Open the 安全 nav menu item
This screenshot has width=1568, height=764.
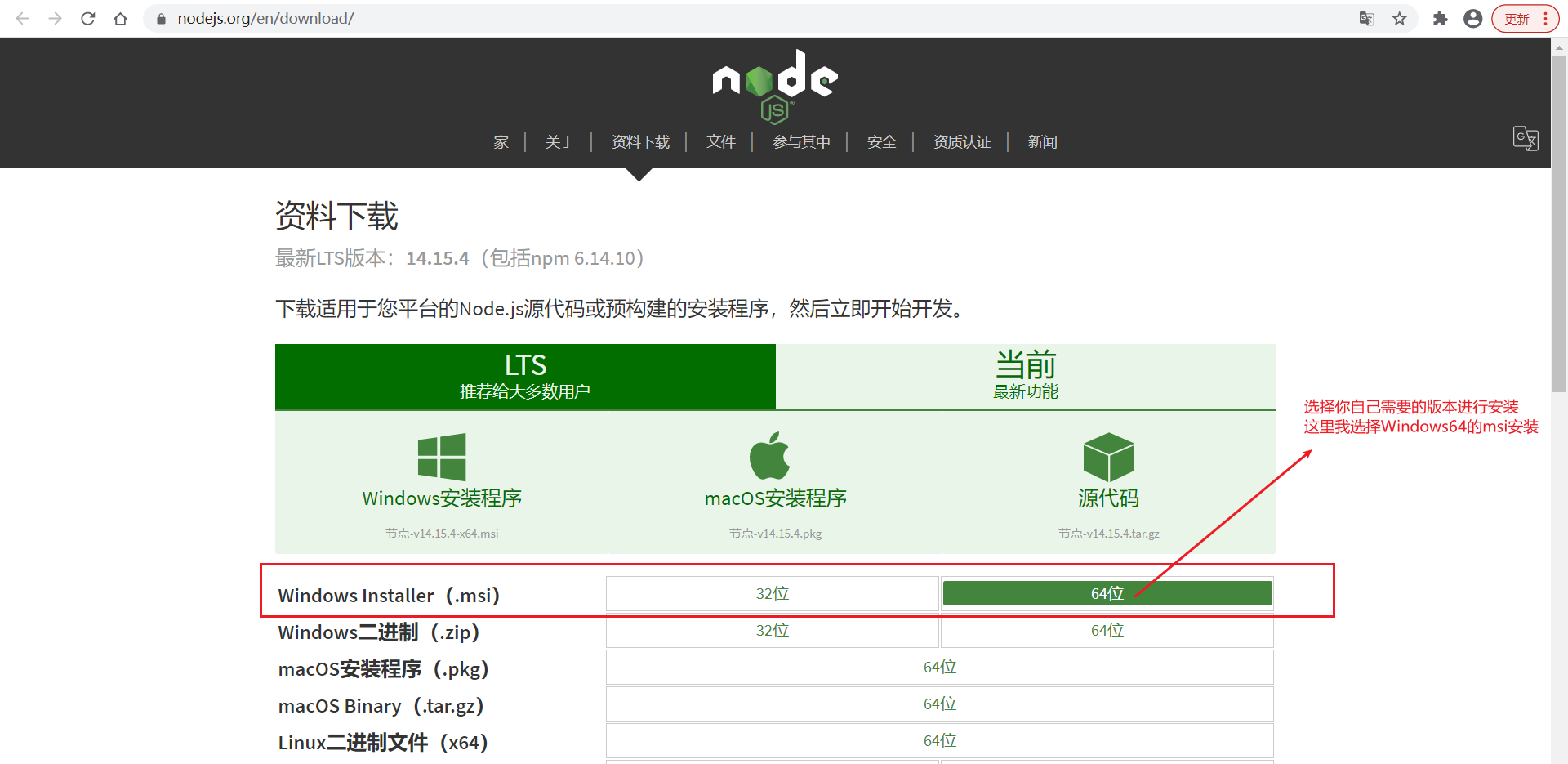pyautogui.click(x=882, y=142)
